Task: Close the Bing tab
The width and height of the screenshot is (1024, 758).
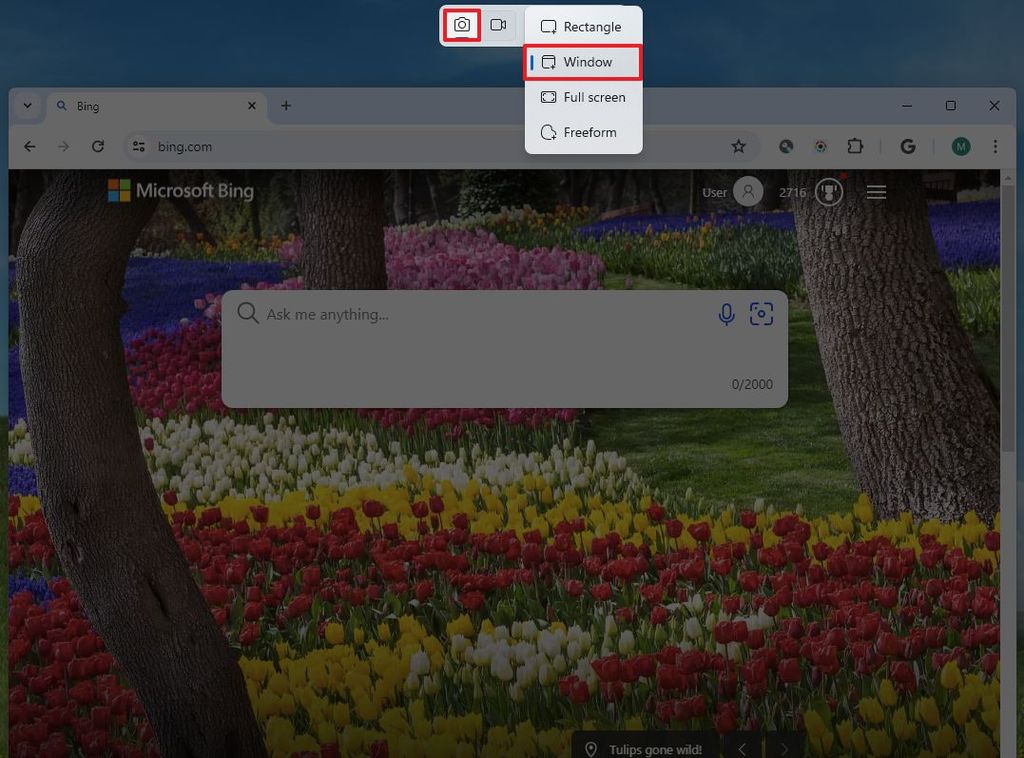Action: click(252, 106)
